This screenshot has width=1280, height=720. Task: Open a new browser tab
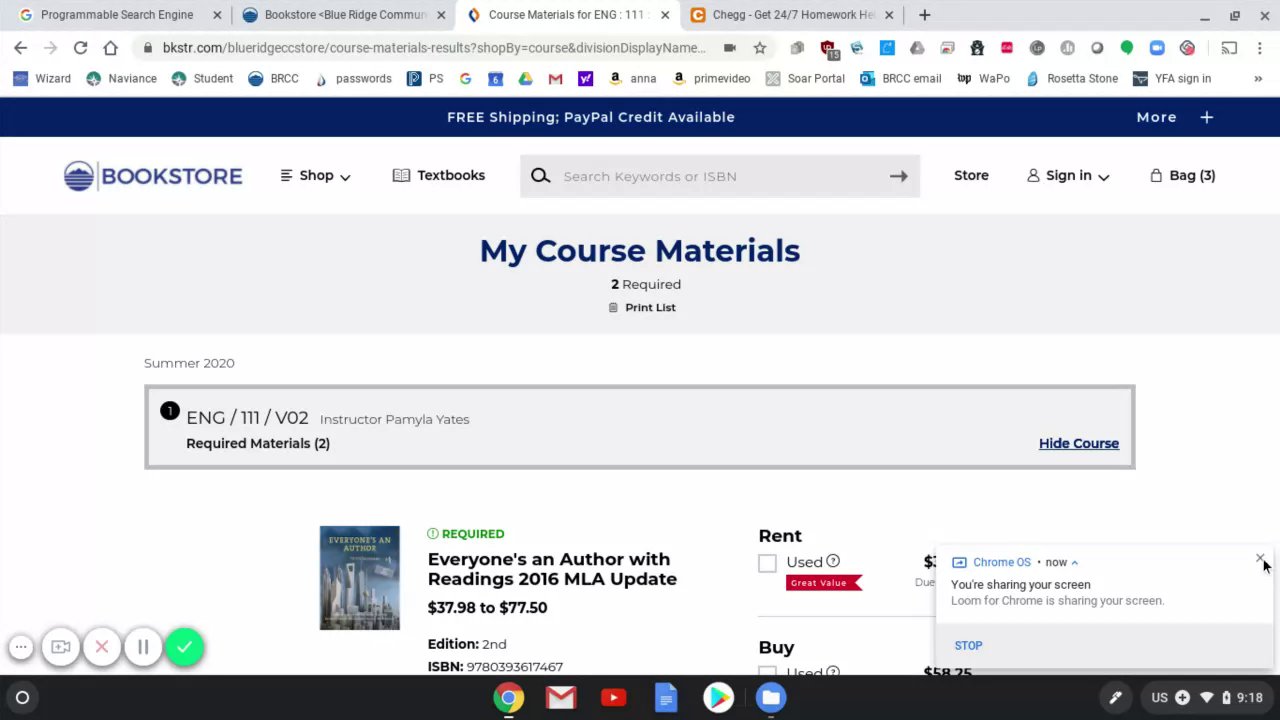(925, 15)
